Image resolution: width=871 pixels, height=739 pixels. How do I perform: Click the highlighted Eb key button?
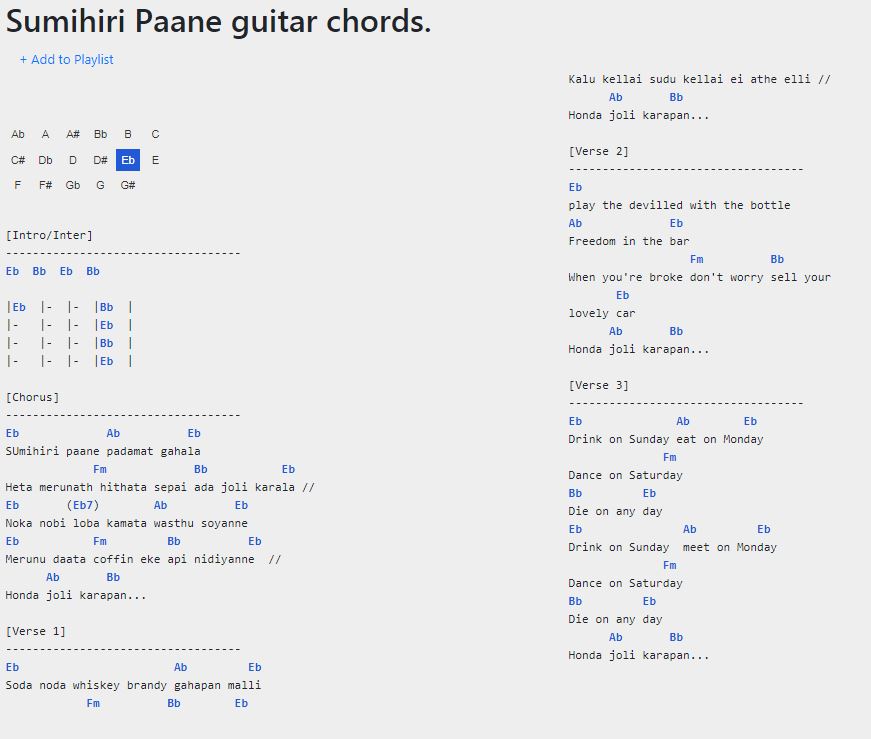[128, 160]
